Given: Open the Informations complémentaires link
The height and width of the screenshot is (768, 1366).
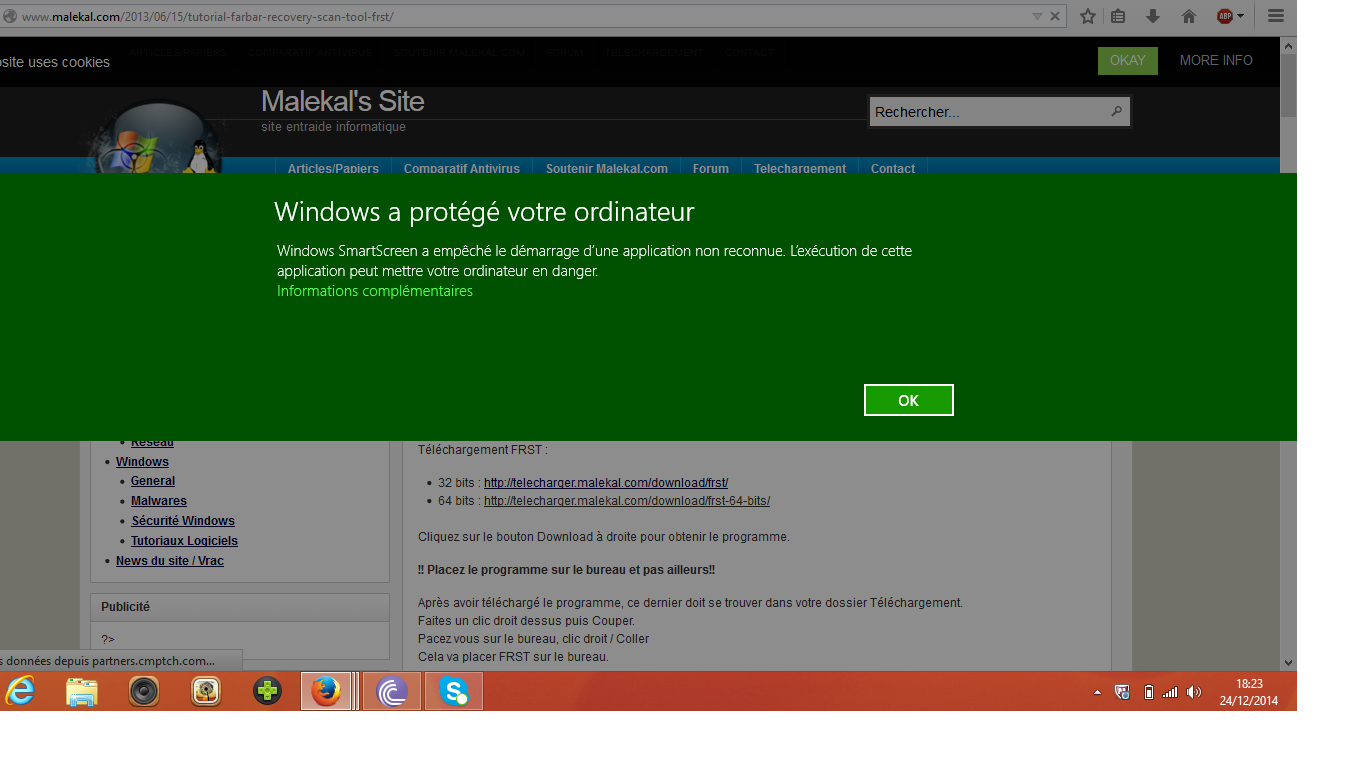Looking at the screenshot, I should pyautogui.click(x=375, y=291).
